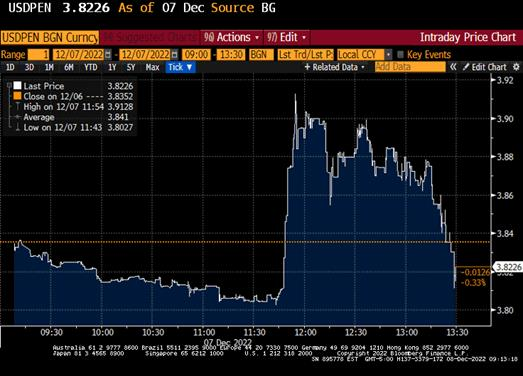Click the Add Data input field
Viewport: 523px width, 376px height.
pos(410,67)
